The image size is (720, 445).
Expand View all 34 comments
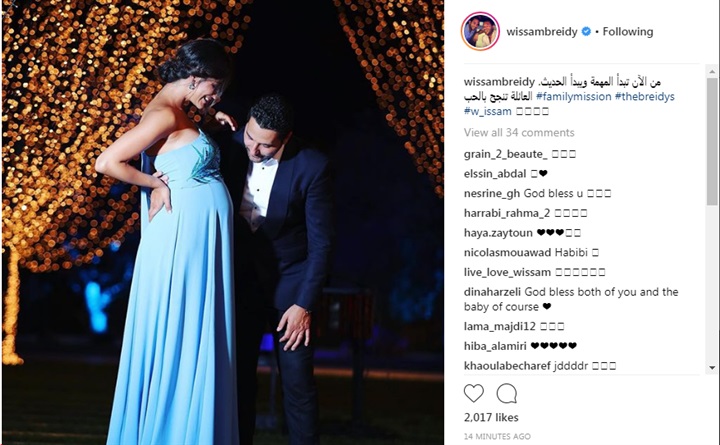click(519, 133)
